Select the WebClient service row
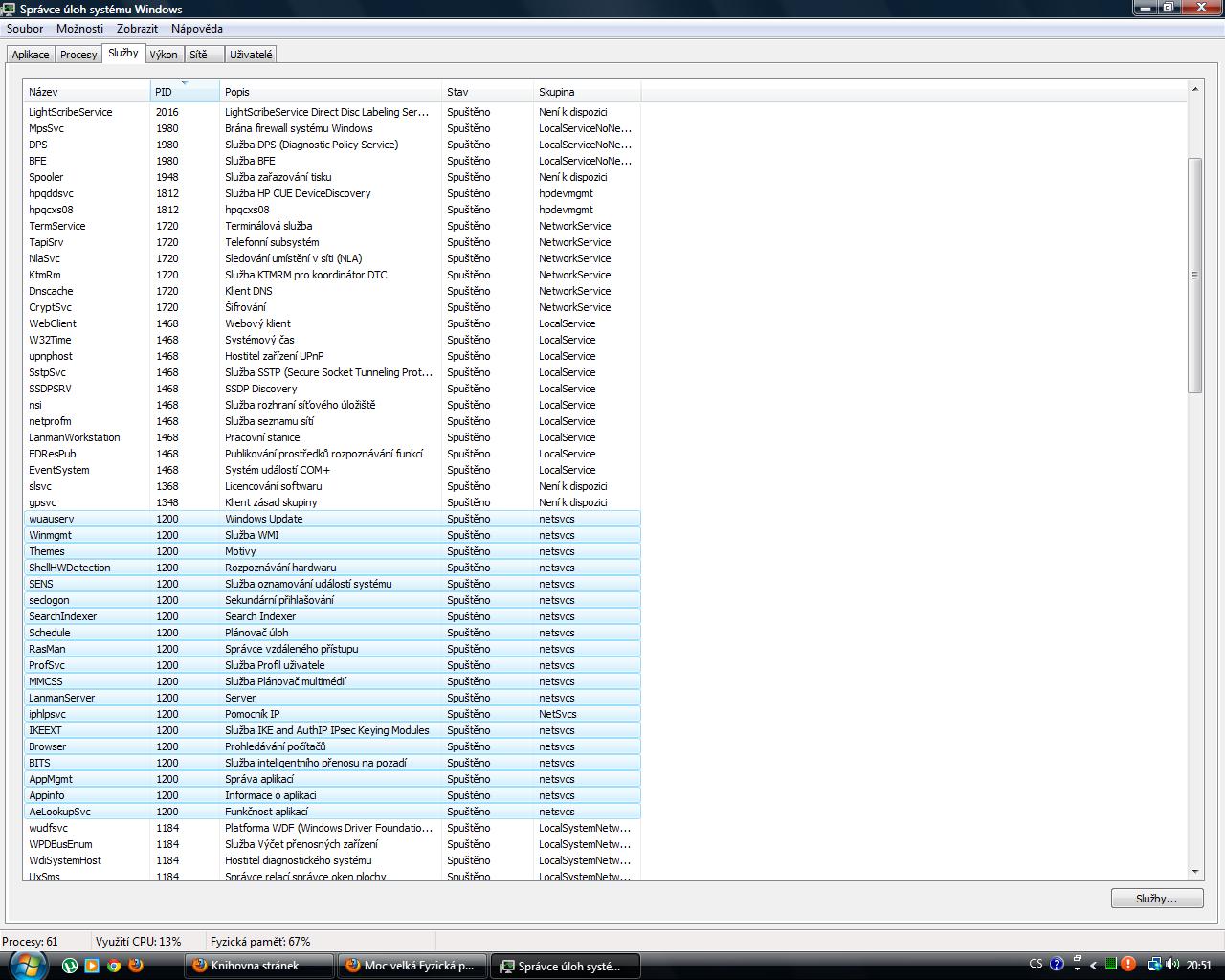This screenshot has height=980, width=1225. click(332, 323)
